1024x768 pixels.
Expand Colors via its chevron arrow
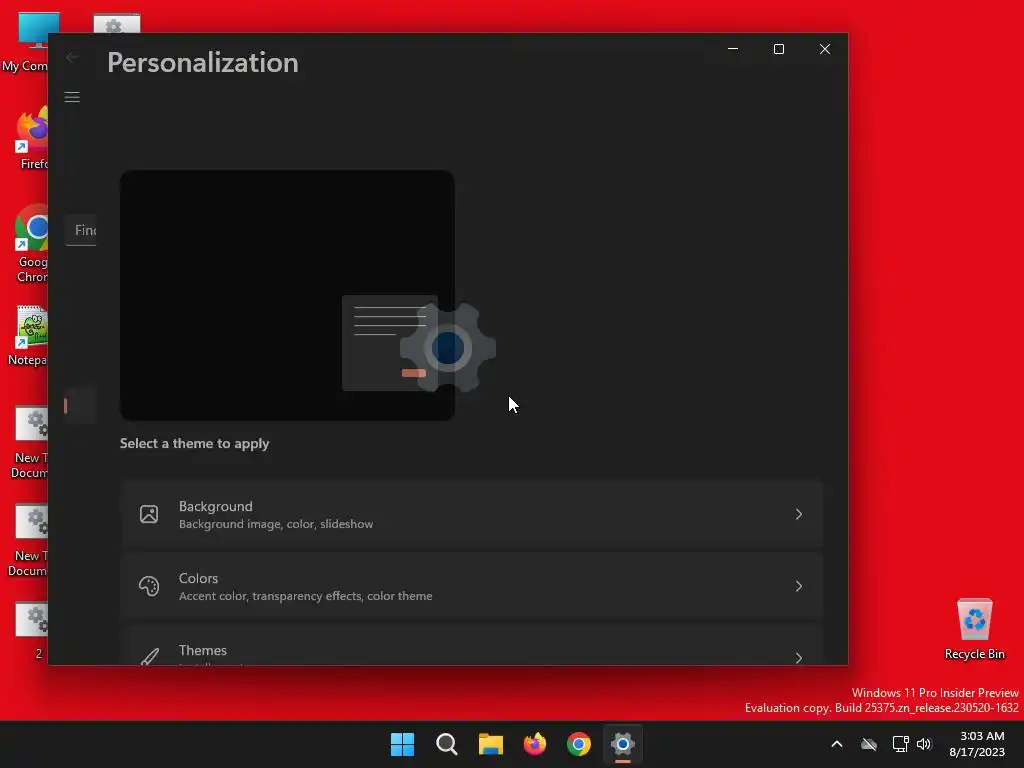click(x=799, y=586)
